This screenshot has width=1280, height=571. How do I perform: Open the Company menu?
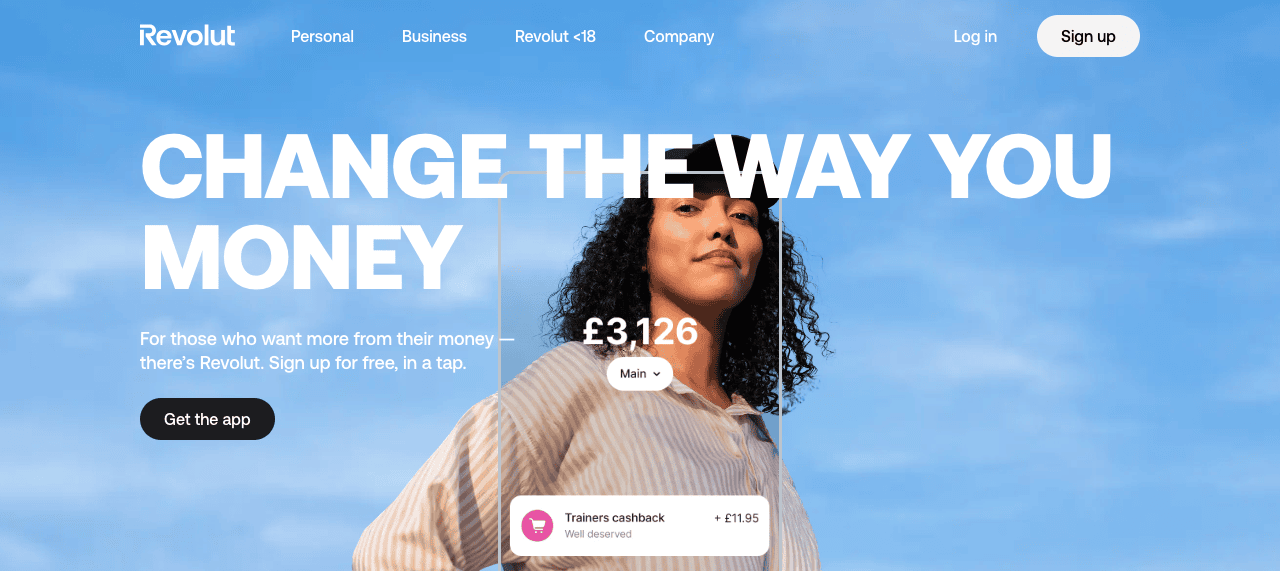click(x=679, y=36)
